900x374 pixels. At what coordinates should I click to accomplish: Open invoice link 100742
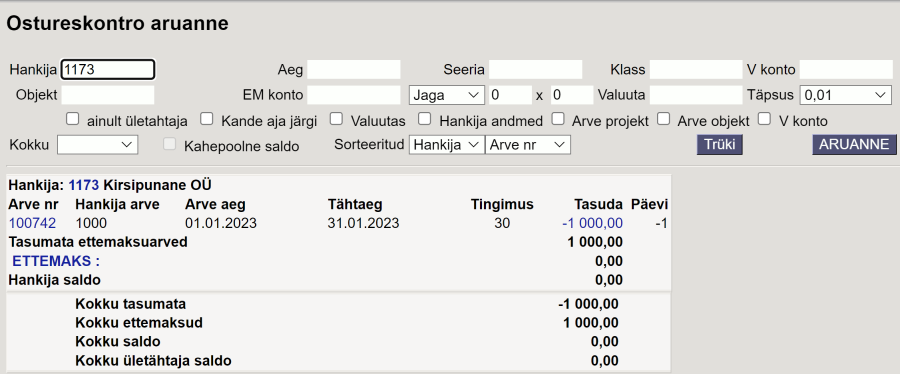click(32, 223)
